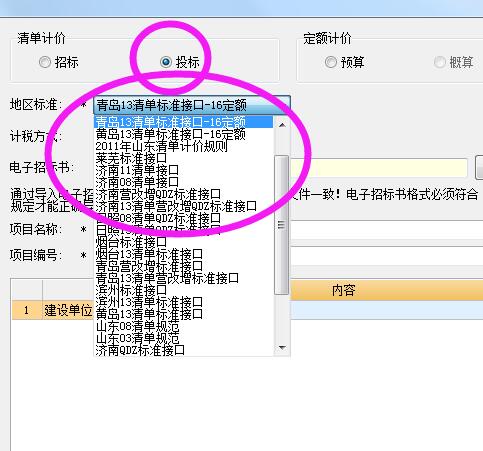Click row number 1 cell
Viewport: 483px width, 451px height.
27,310
